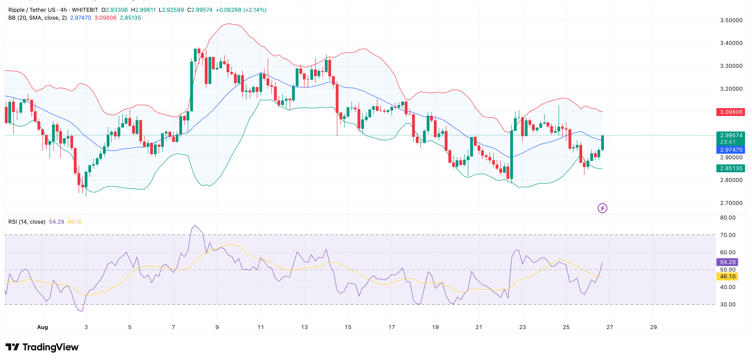Click the green 2.85135 value in BB legend
Screen dimensions: 752x361
[131, 17]
